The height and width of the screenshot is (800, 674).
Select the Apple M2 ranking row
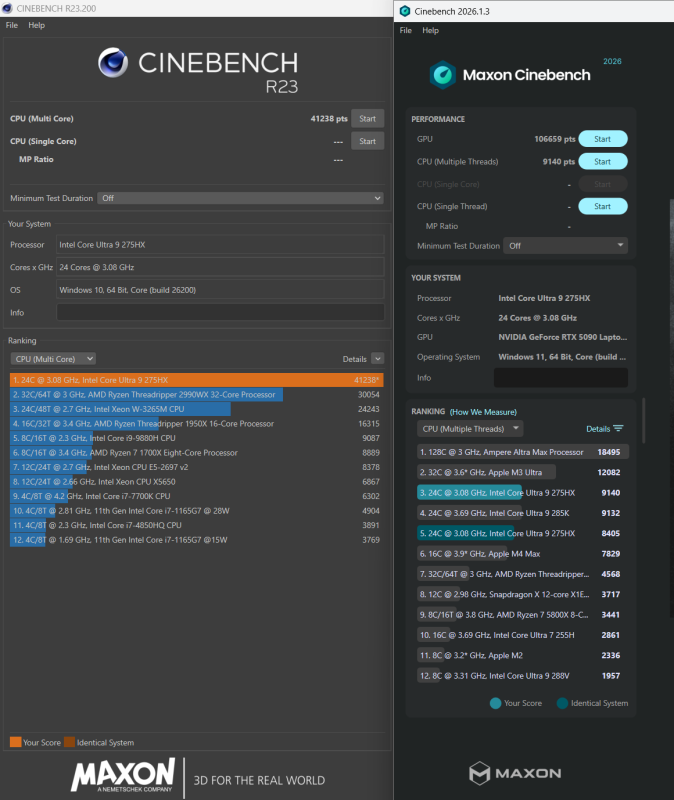click(522, 656)
